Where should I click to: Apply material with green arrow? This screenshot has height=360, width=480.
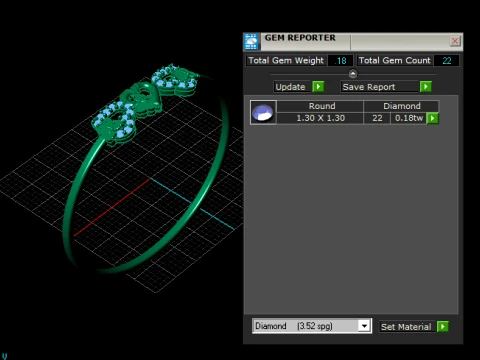tap(443, 326)
